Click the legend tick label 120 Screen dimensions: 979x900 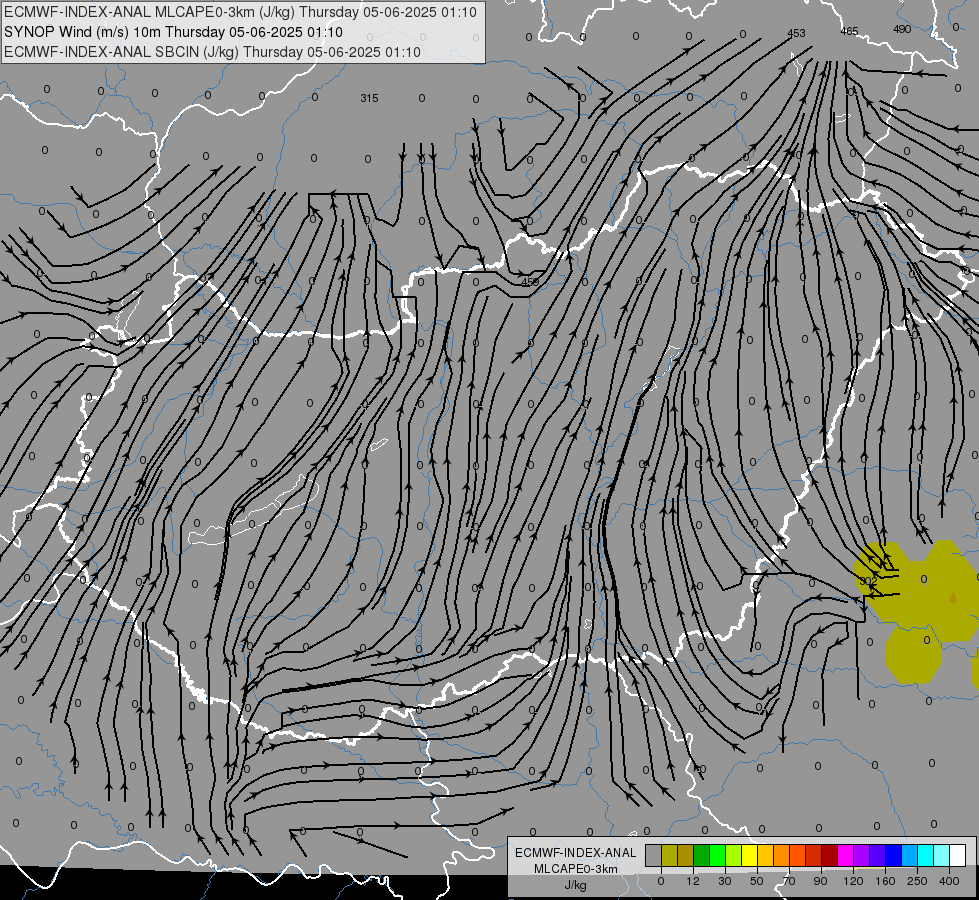(854, 881)
